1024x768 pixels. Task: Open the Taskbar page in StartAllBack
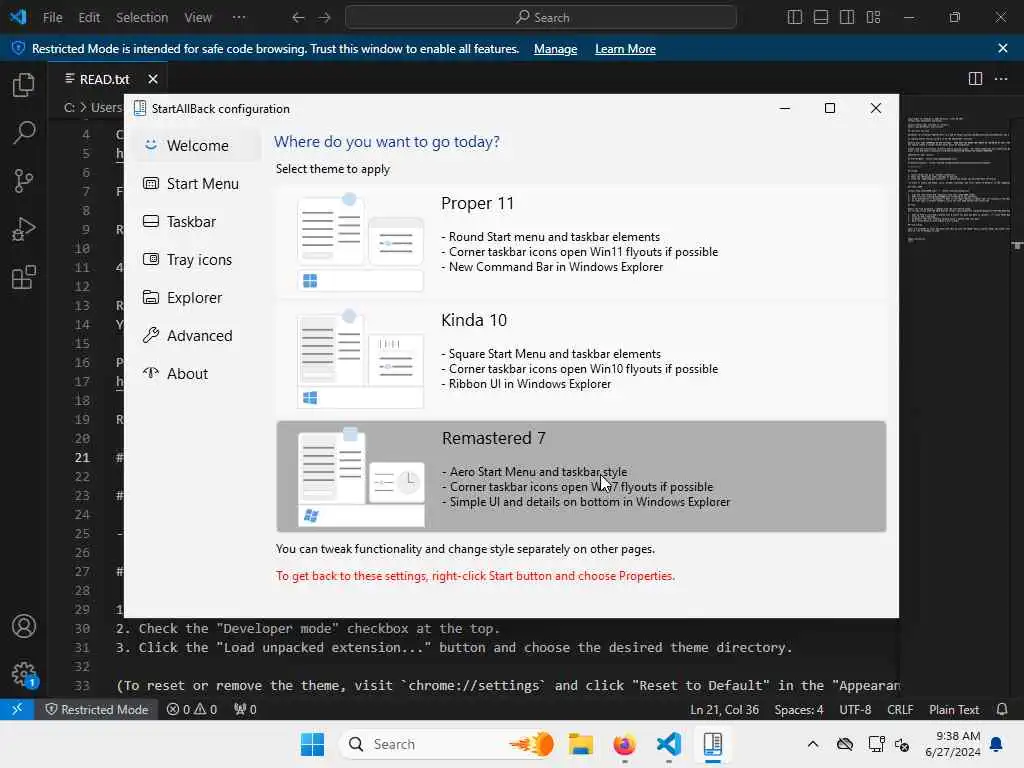[x=198, y=221]
